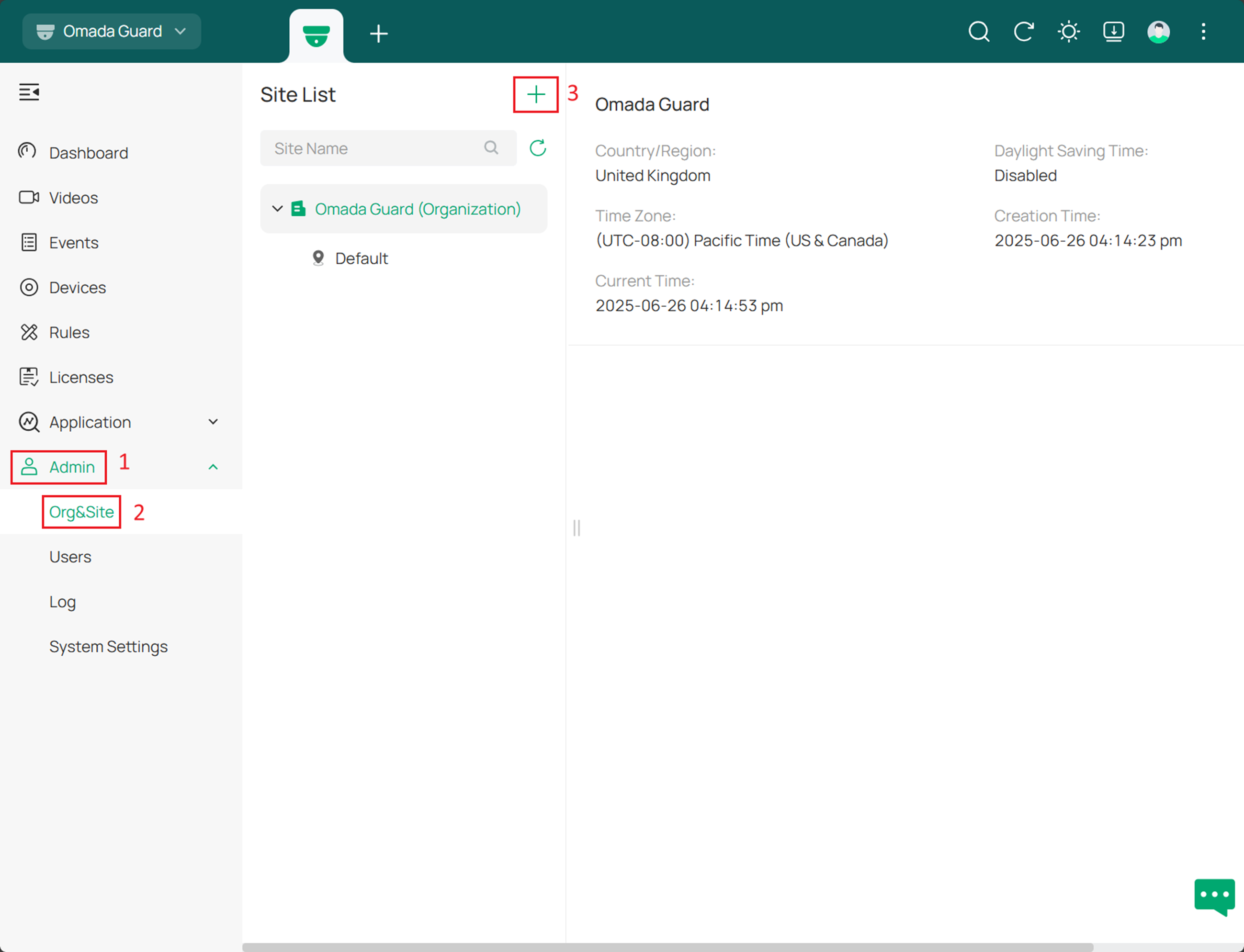Viewport: 1244px width, 952px height.
Task: Click the Events list icon
Action: [29, 242]
